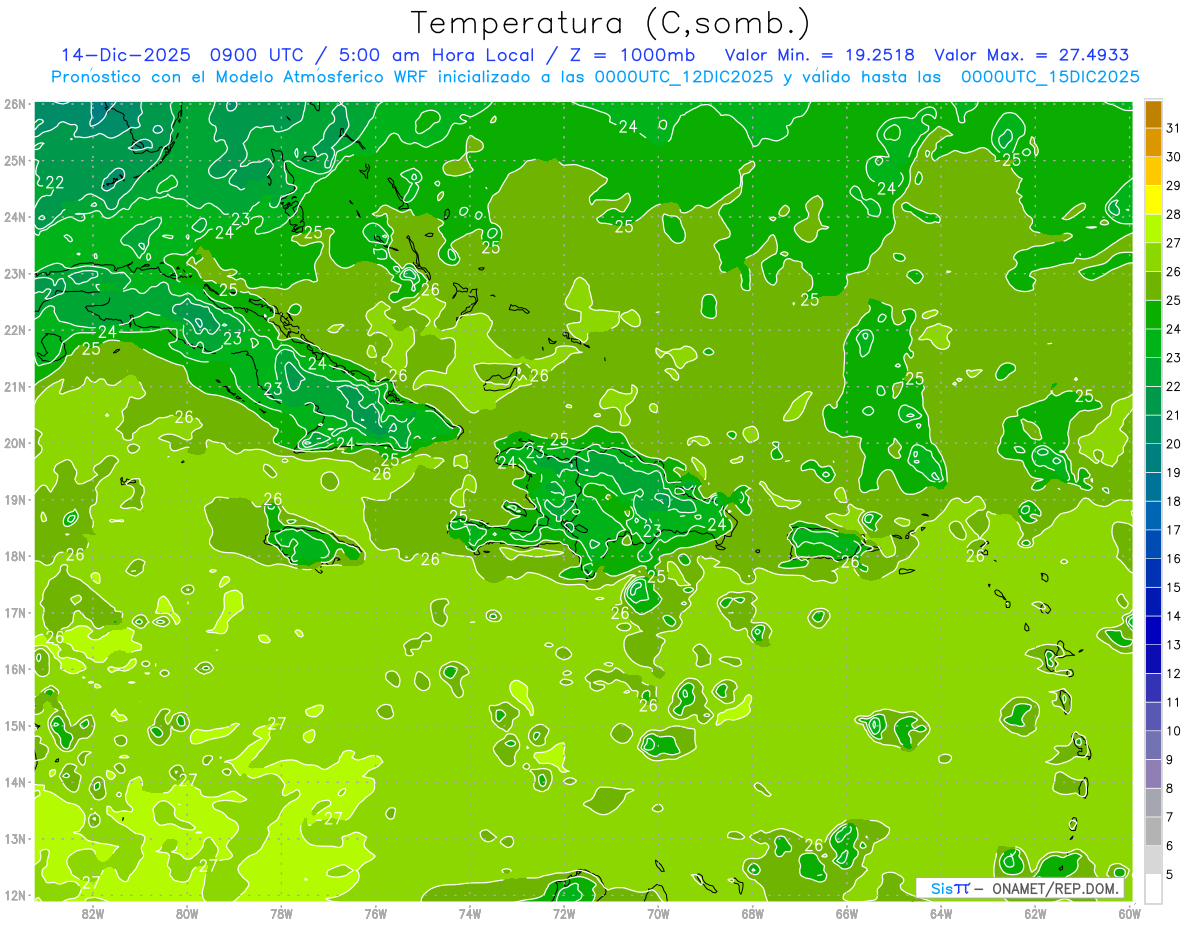Click the longitude axis label '72W'
Viewport: 1200px width, 927px height.
(564, 913)
